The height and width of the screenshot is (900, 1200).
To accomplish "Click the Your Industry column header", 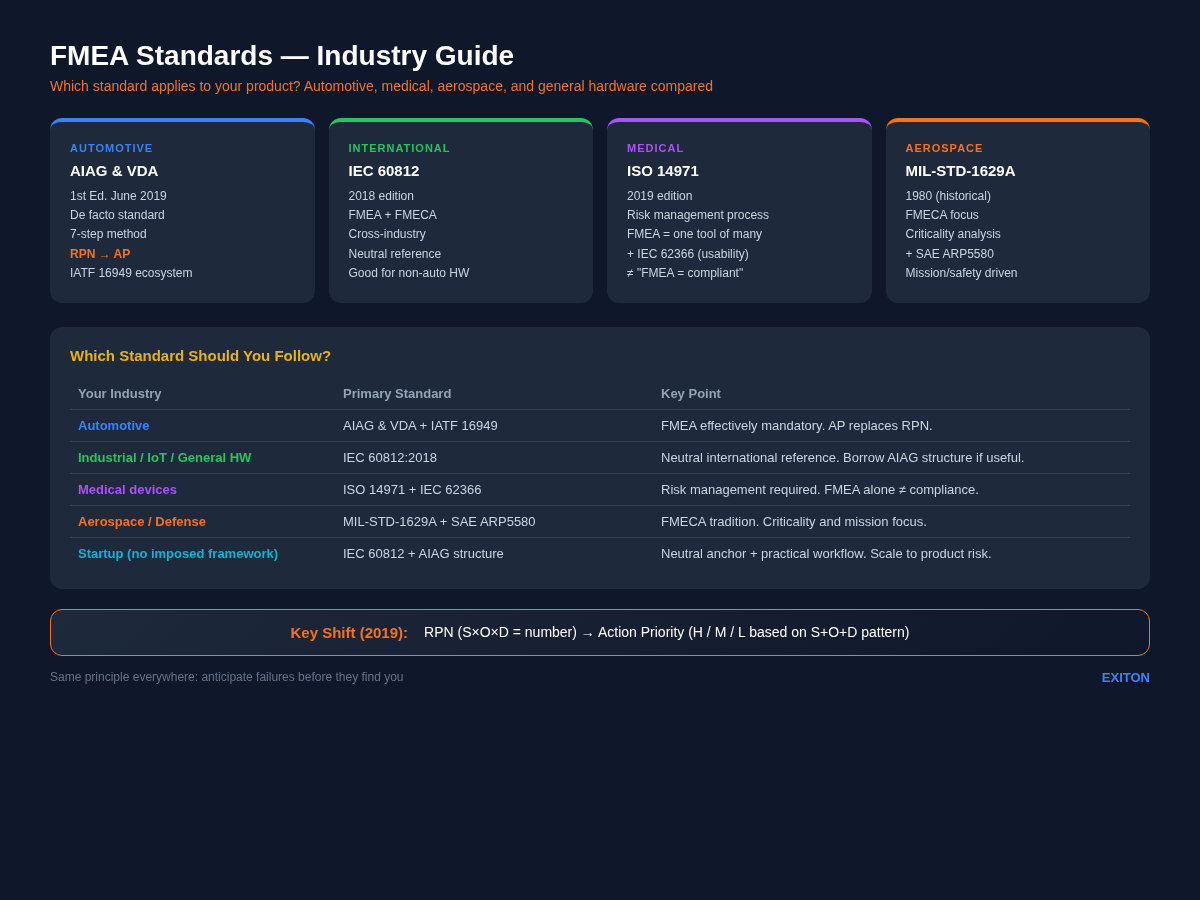I will pyautogui.click(x=119, y=393).
